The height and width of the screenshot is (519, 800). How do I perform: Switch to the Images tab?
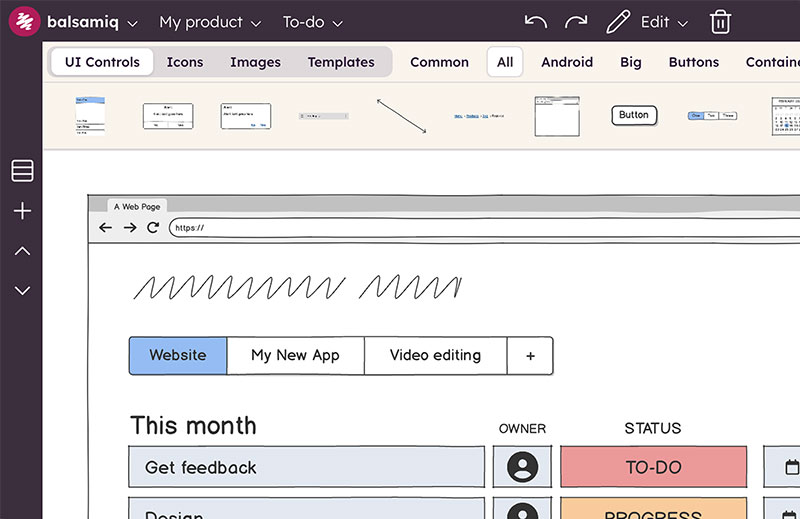pos(255,62)
